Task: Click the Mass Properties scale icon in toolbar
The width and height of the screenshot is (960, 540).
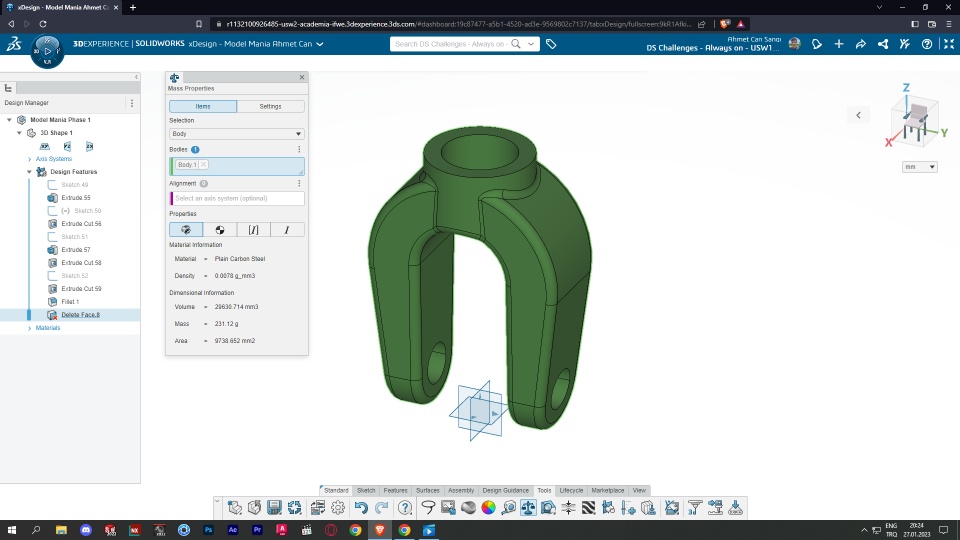Action: 528,508
